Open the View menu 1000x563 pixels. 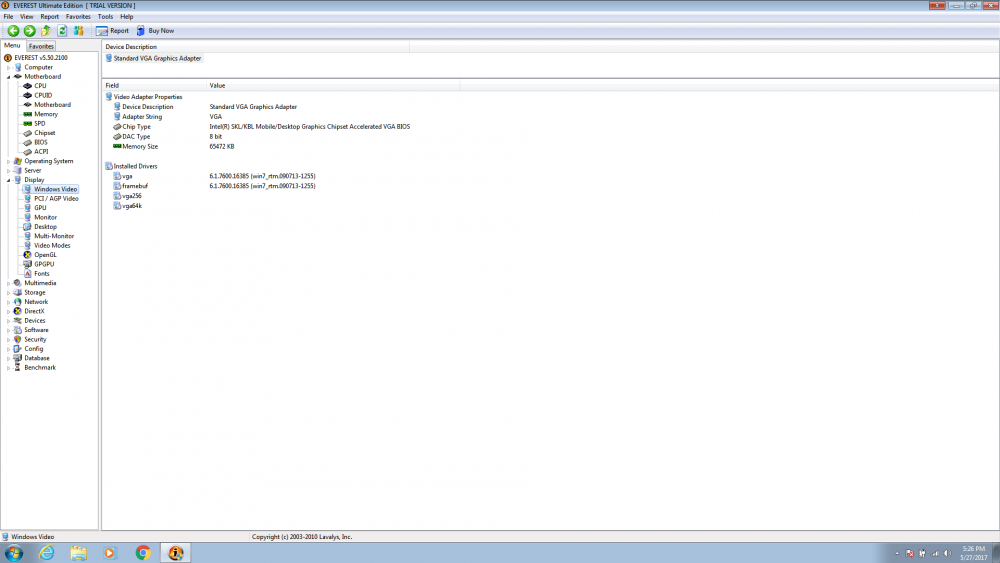coord(27,17)
